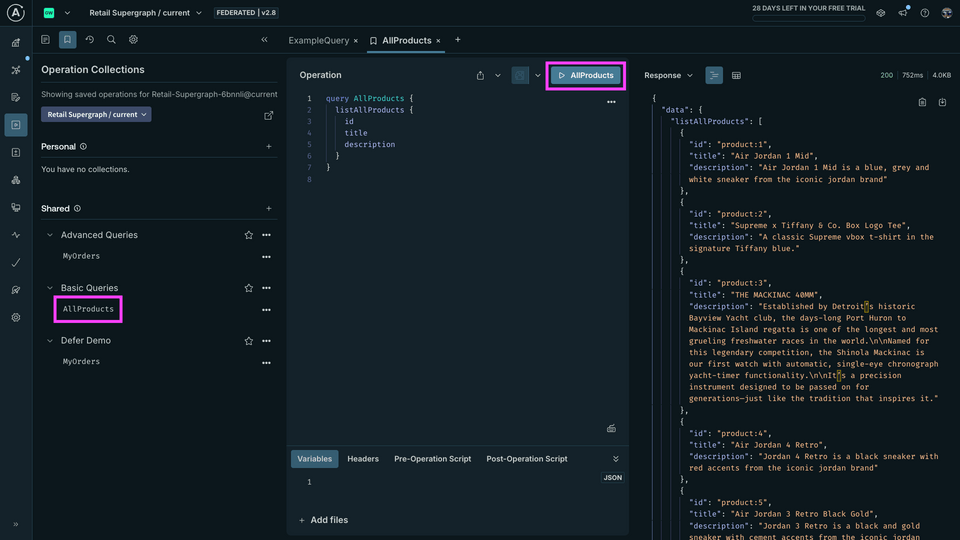Screen dimensions: 960x540
Task: Open more options for Defer Demo
Action: 266,341
